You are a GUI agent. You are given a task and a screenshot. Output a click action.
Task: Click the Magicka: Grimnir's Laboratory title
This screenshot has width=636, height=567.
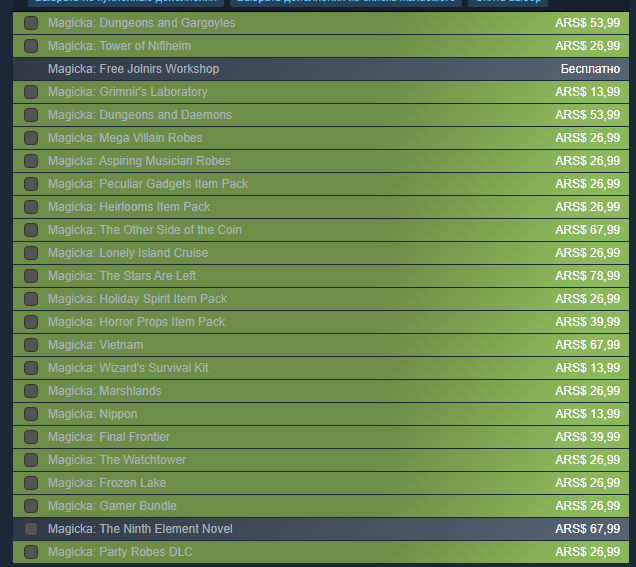click(127, 92)
